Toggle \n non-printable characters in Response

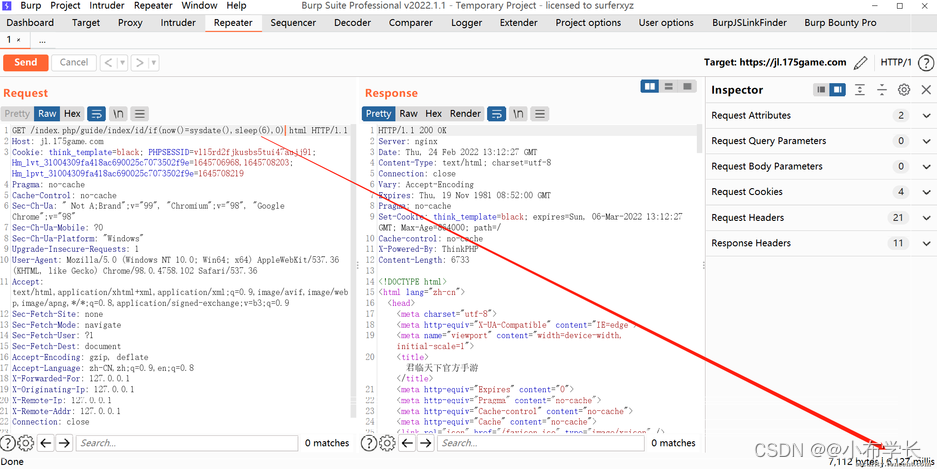pyautogui.click(x=519, y=114)
